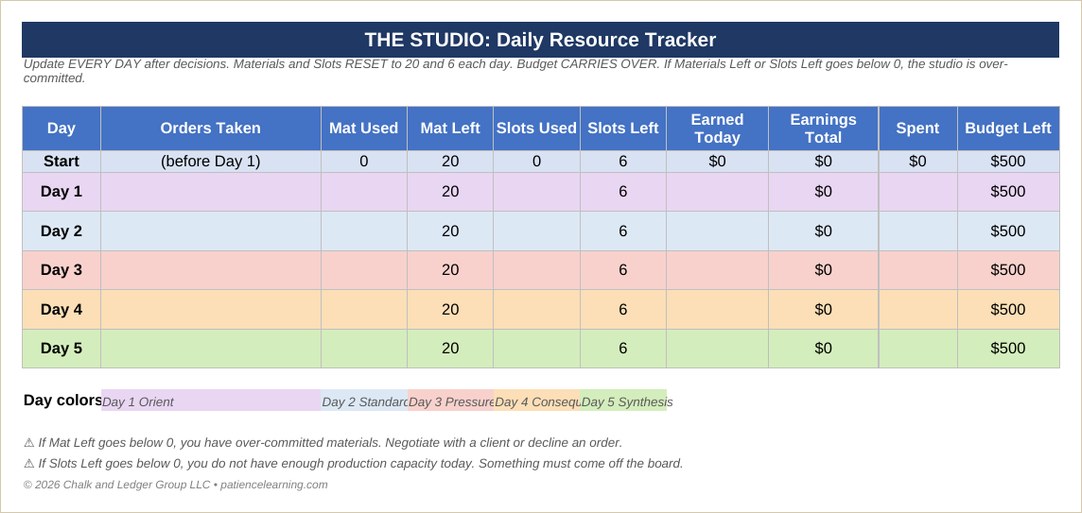Click the Day 5 Earnings Total $0
The height and width of the screenshot is (513, 1082).
click(x=823, y=349)
